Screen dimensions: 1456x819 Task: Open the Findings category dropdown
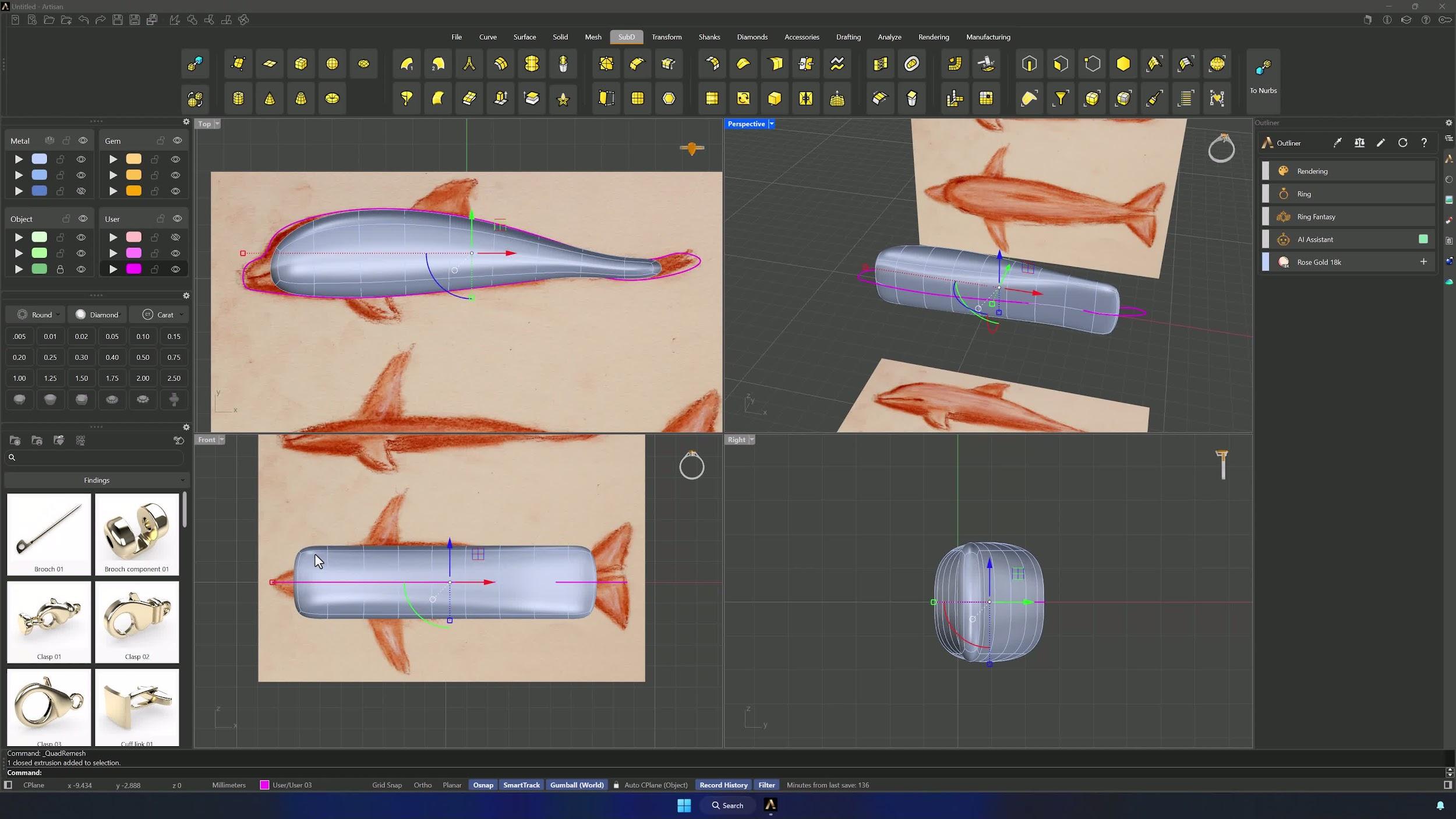[x=97, y=480]
